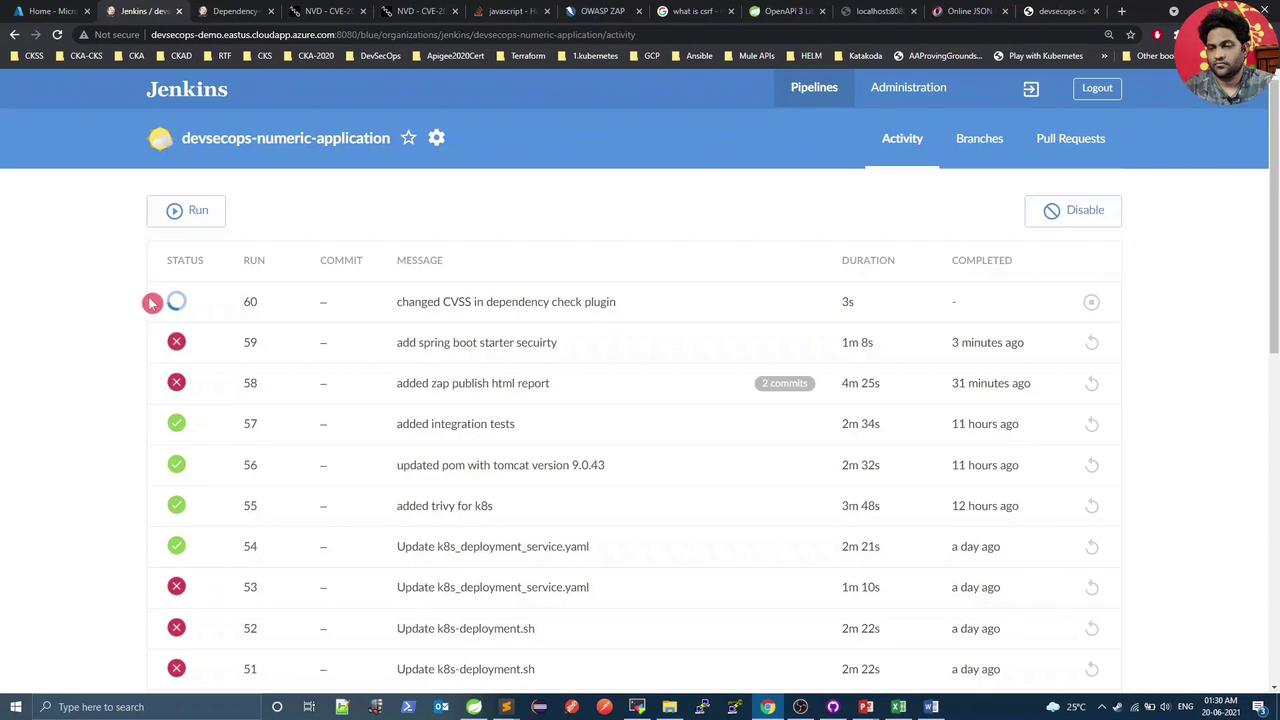
Task: Click the '2 commits' badge on run 58
Action: (785, 383)
